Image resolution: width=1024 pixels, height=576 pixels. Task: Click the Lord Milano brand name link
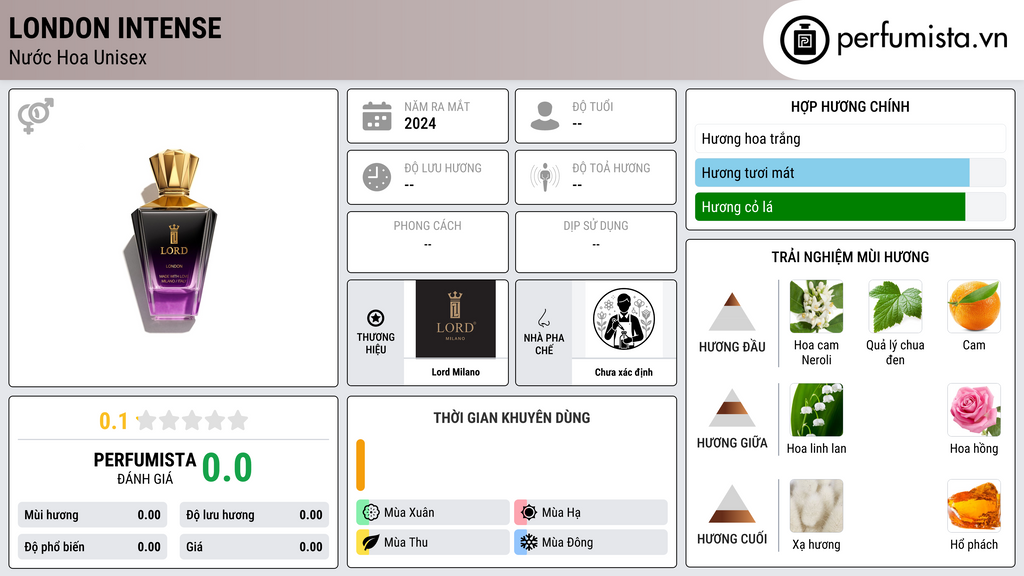[x=455, y=372]
